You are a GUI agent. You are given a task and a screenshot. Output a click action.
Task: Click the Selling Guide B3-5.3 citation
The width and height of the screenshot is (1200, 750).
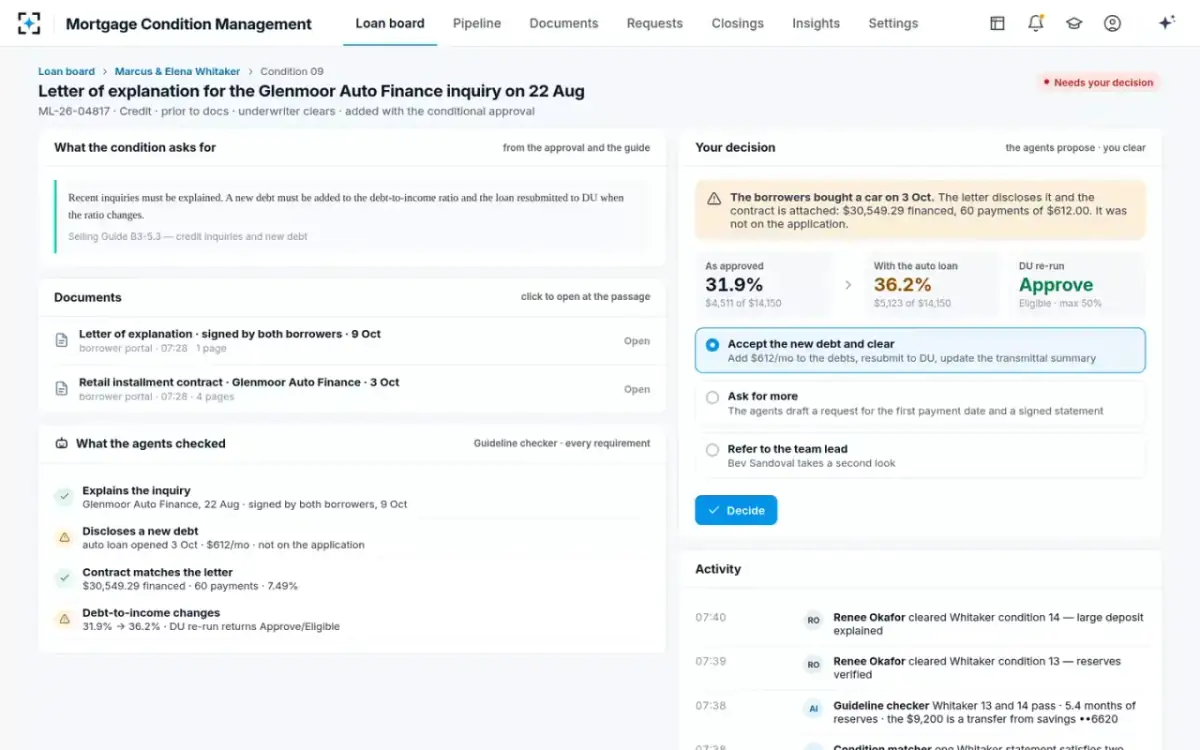click(188, 237)
